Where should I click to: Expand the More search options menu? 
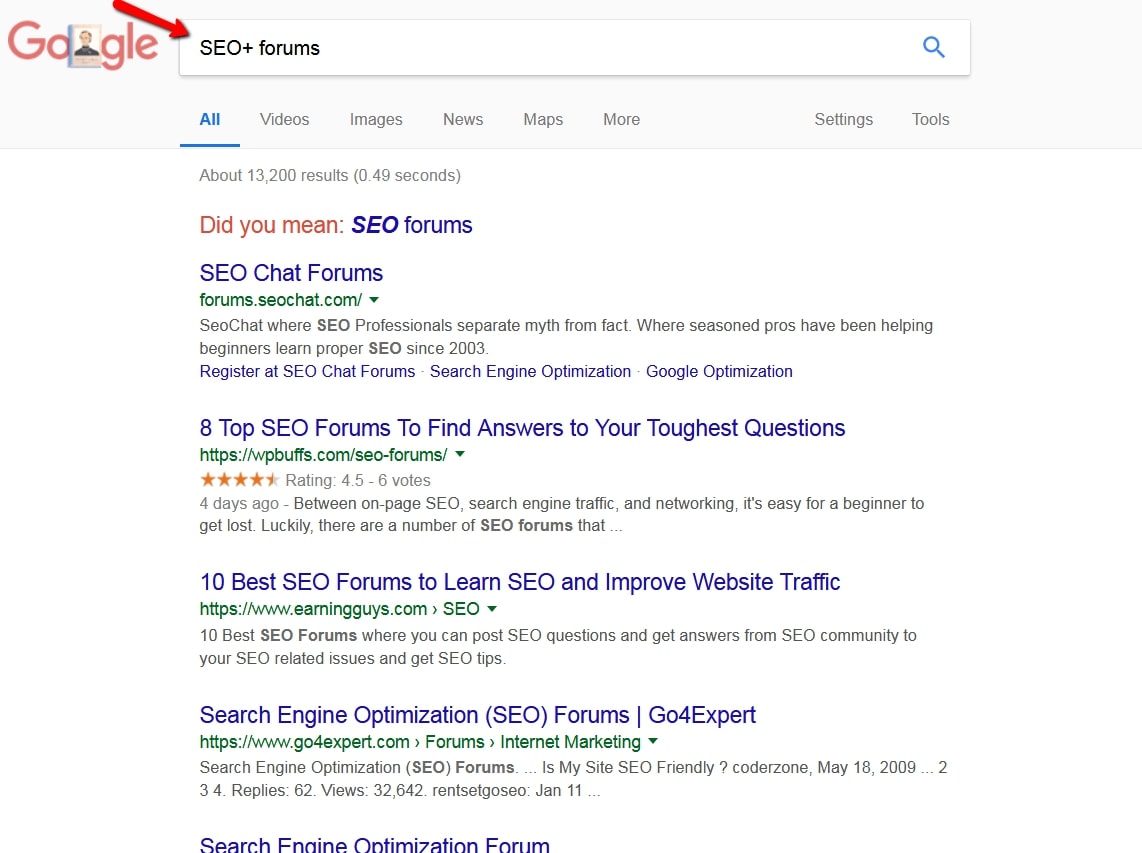click(x=621, y=119)
